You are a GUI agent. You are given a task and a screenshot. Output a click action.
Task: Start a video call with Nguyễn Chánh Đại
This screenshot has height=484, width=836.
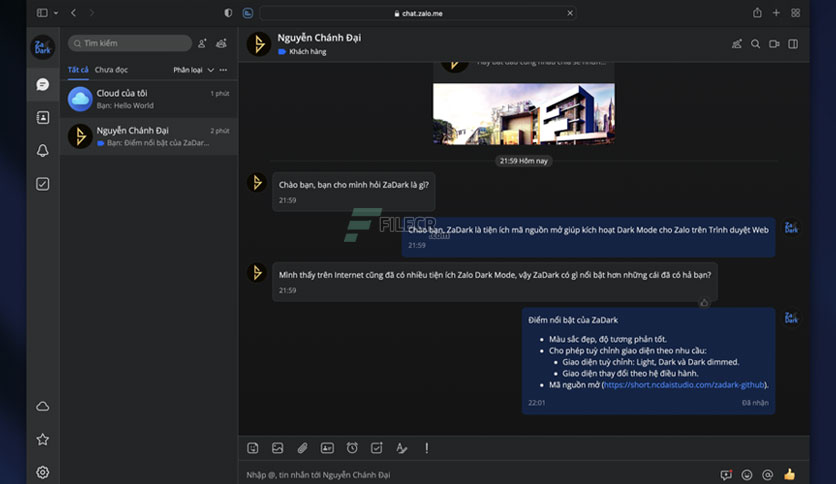(774, 44)
